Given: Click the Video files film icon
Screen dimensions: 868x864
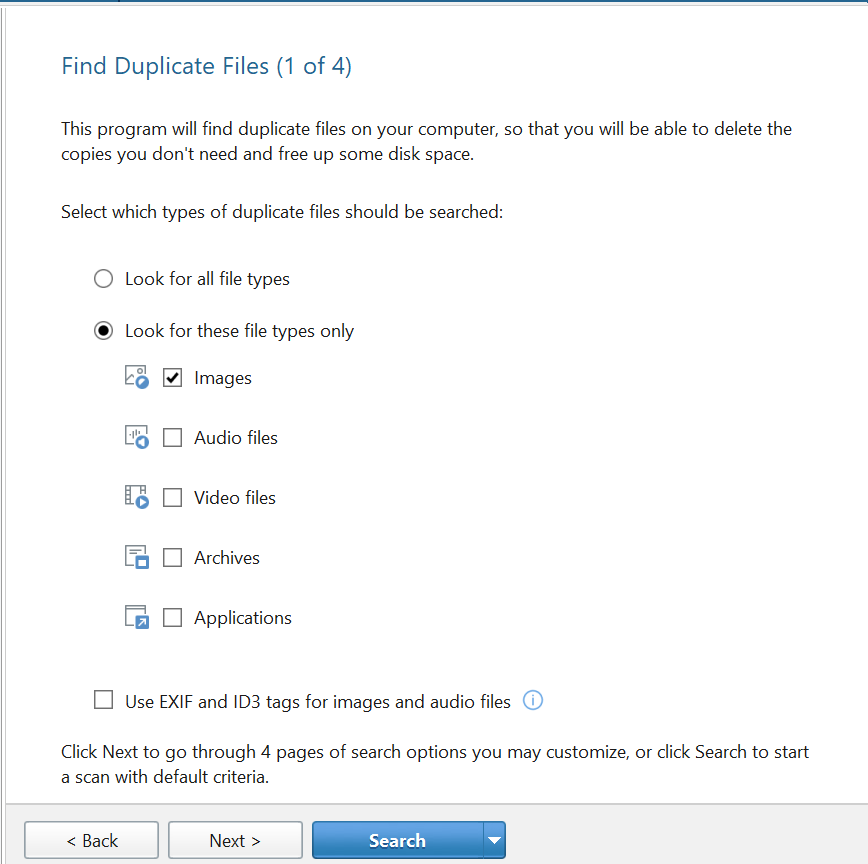Looking at the screenshot, I should click(137, 497).
